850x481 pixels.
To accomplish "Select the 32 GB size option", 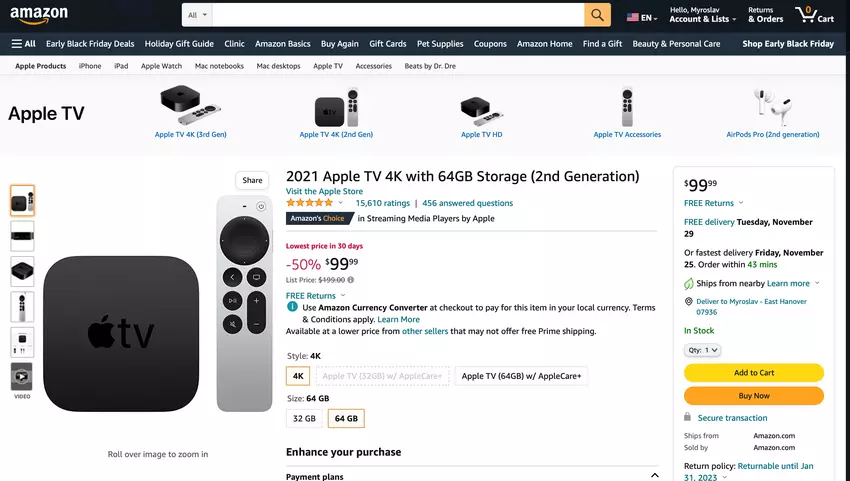I will click(303, 419).
